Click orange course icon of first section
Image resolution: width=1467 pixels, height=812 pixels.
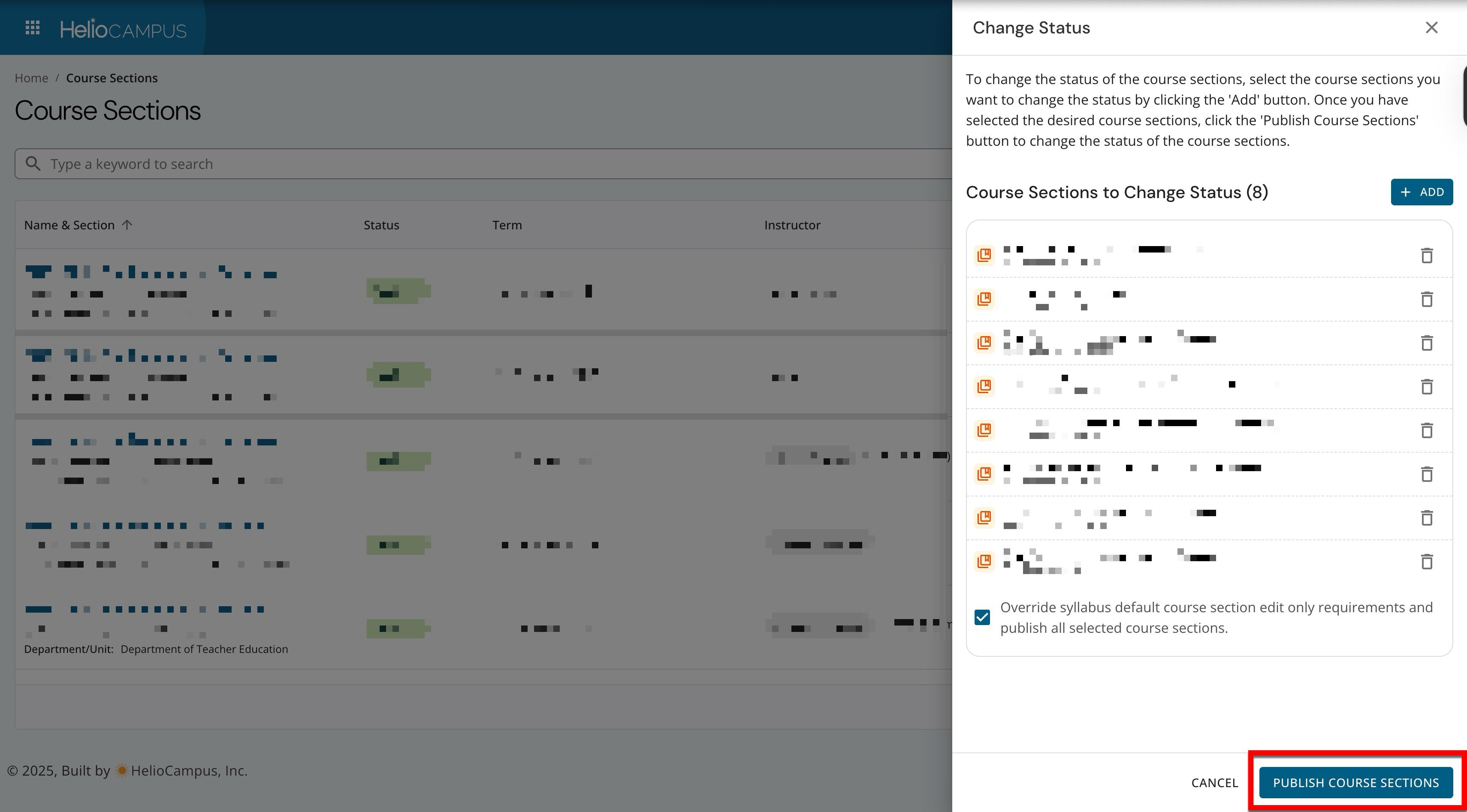pos(984,255)
